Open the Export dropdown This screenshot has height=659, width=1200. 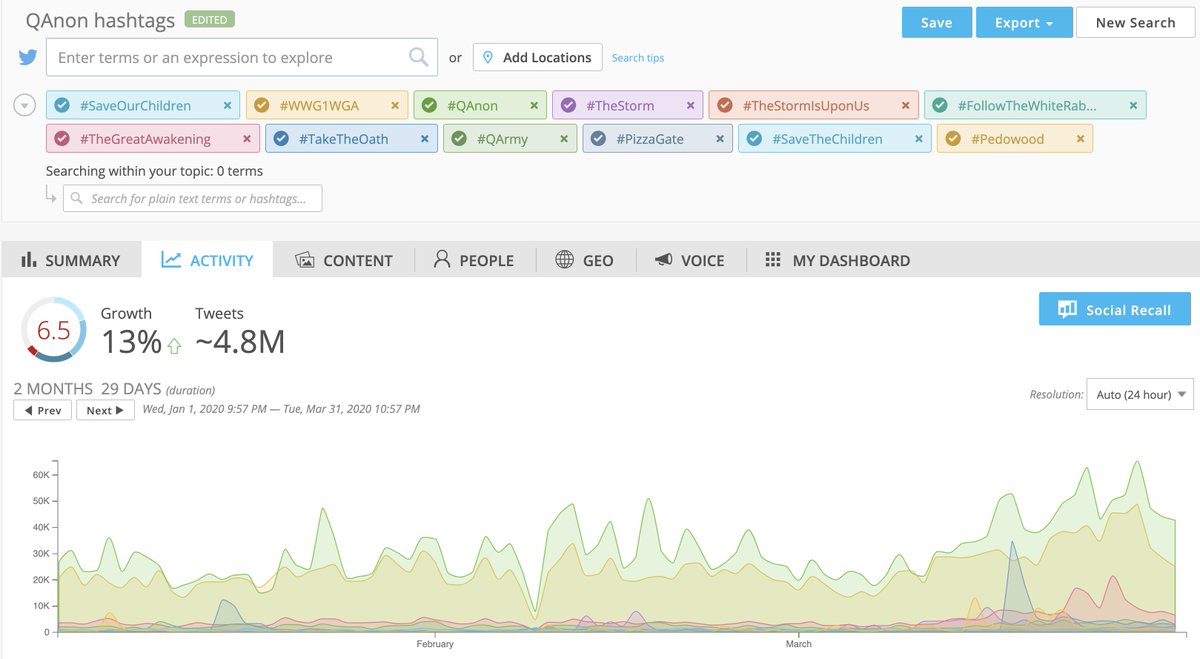[x=1025, y=22]
